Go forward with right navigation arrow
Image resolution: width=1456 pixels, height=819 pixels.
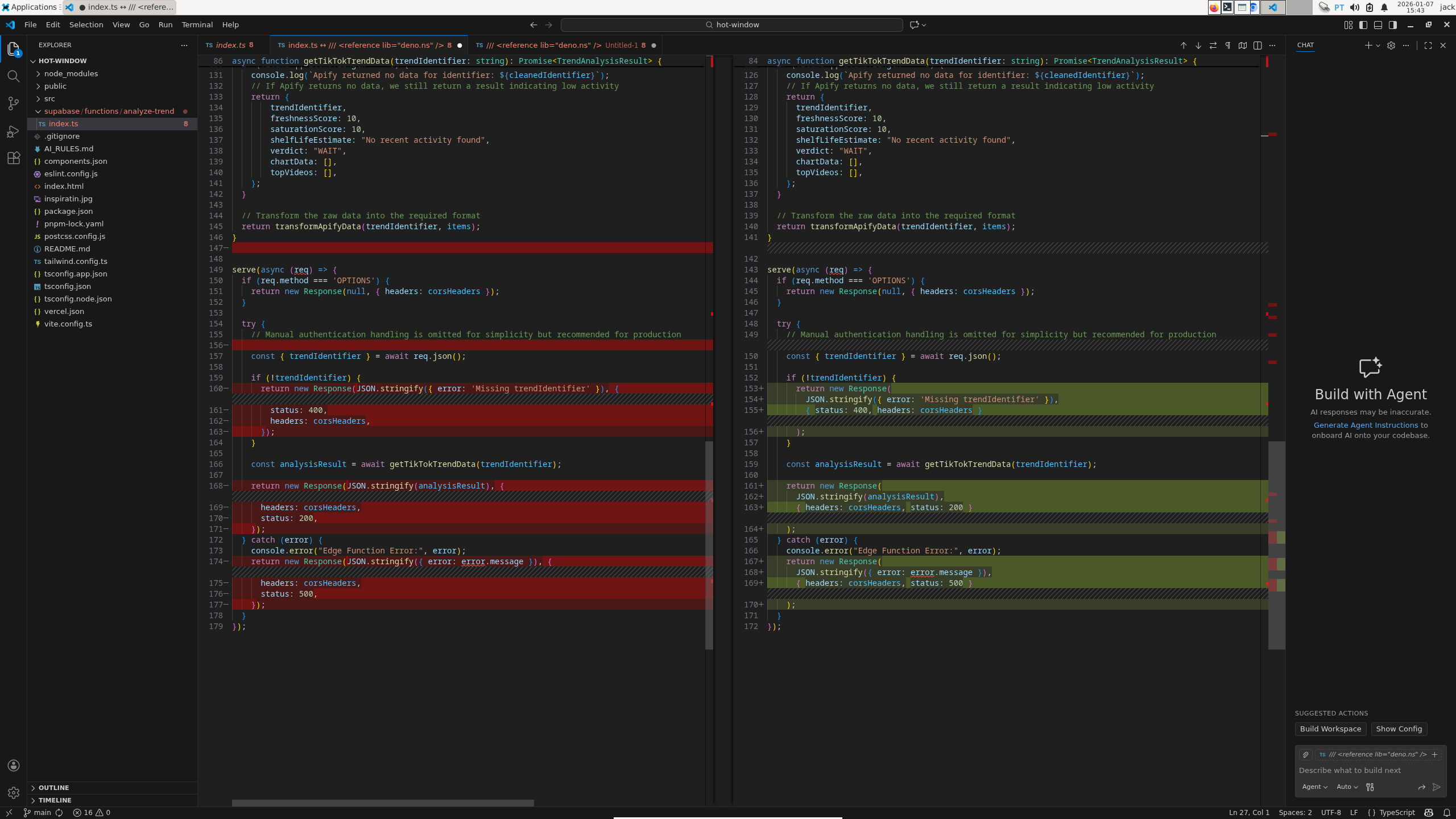coord(549,25)
